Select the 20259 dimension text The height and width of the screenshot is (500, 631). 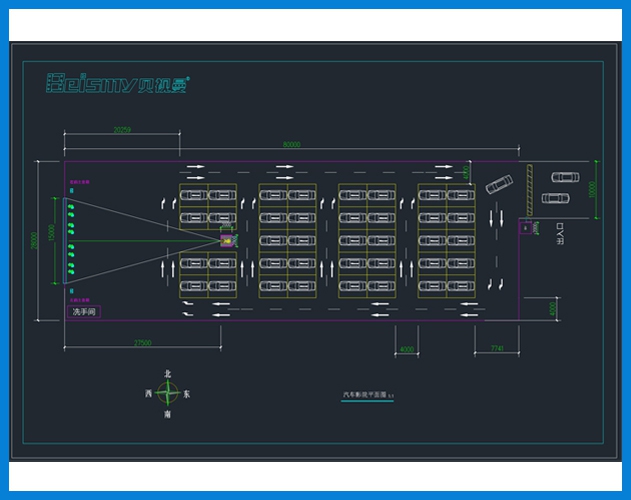(x=122, y=130)
